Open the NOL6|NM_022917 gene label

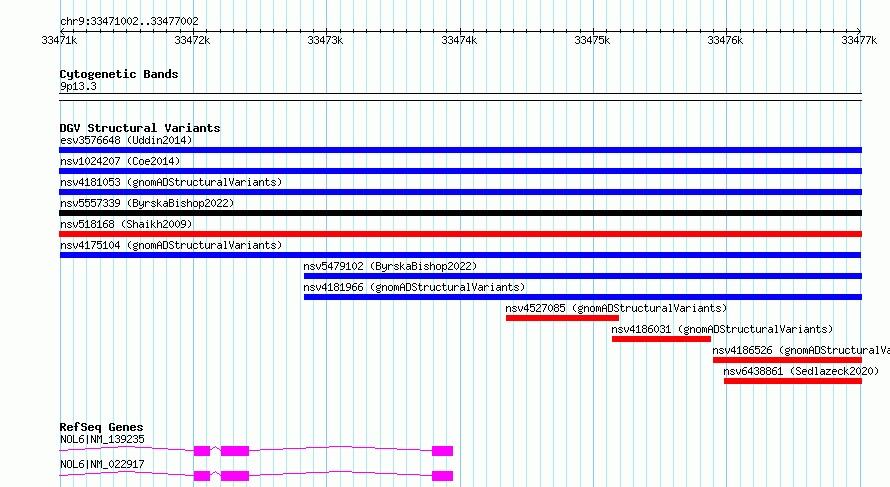coord(102,464)
